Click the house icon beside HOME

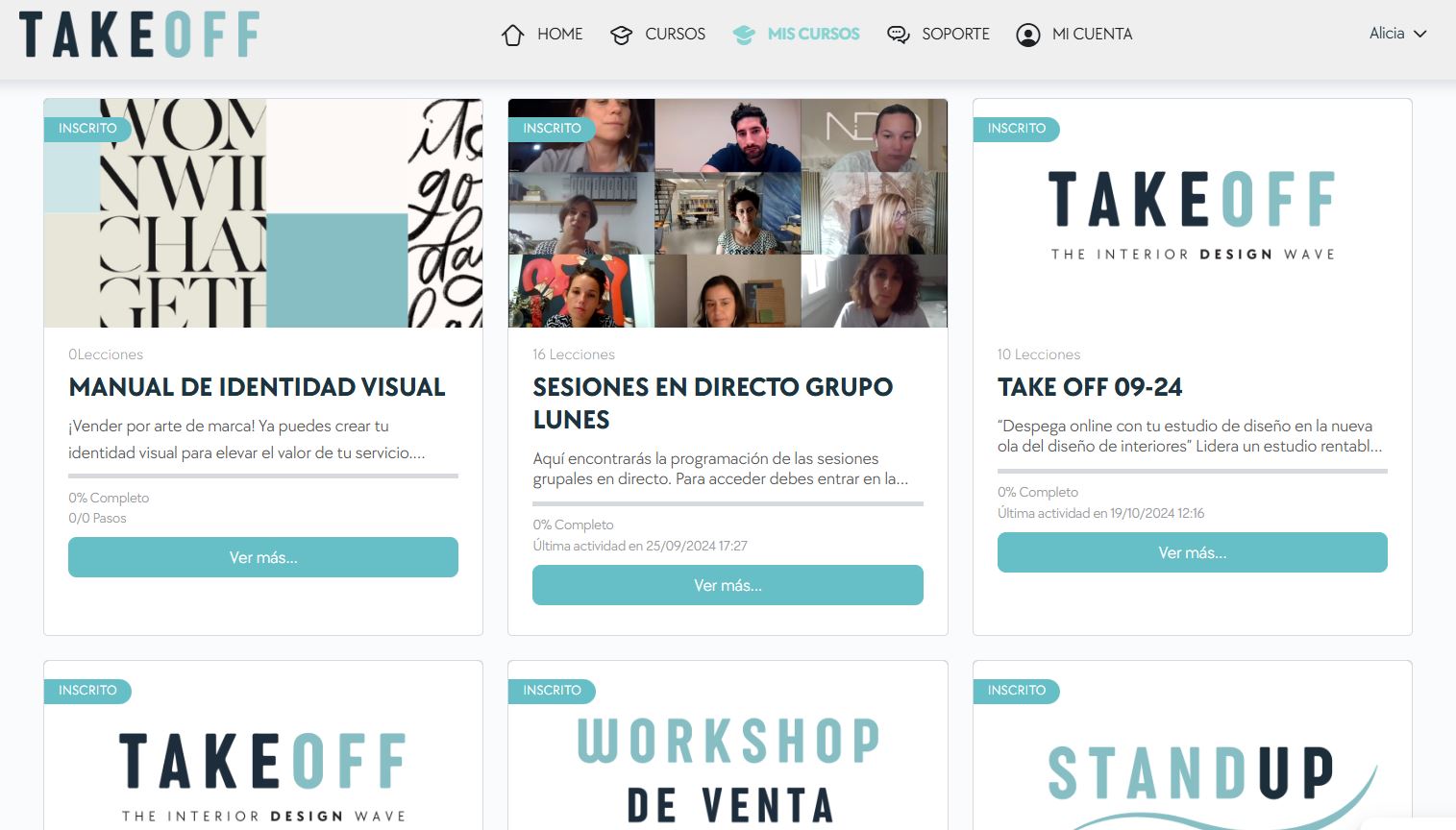coord(512,36)
